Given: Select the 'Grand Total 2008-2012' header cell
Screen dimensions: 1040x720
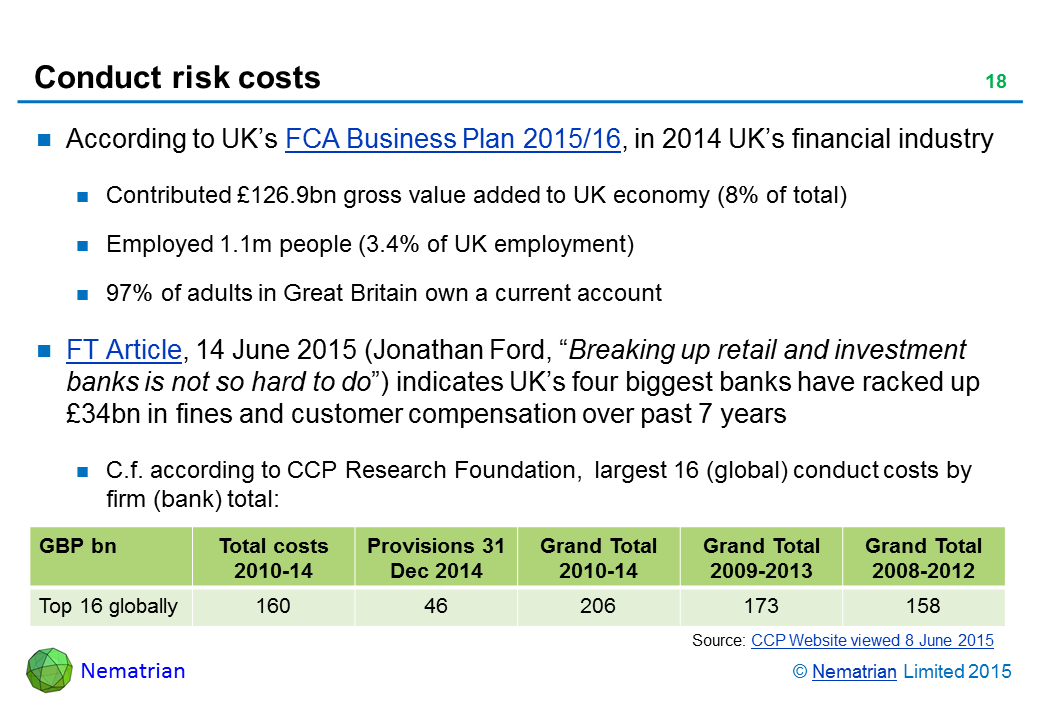Looking at the screenshot, I should click(923, 558).
